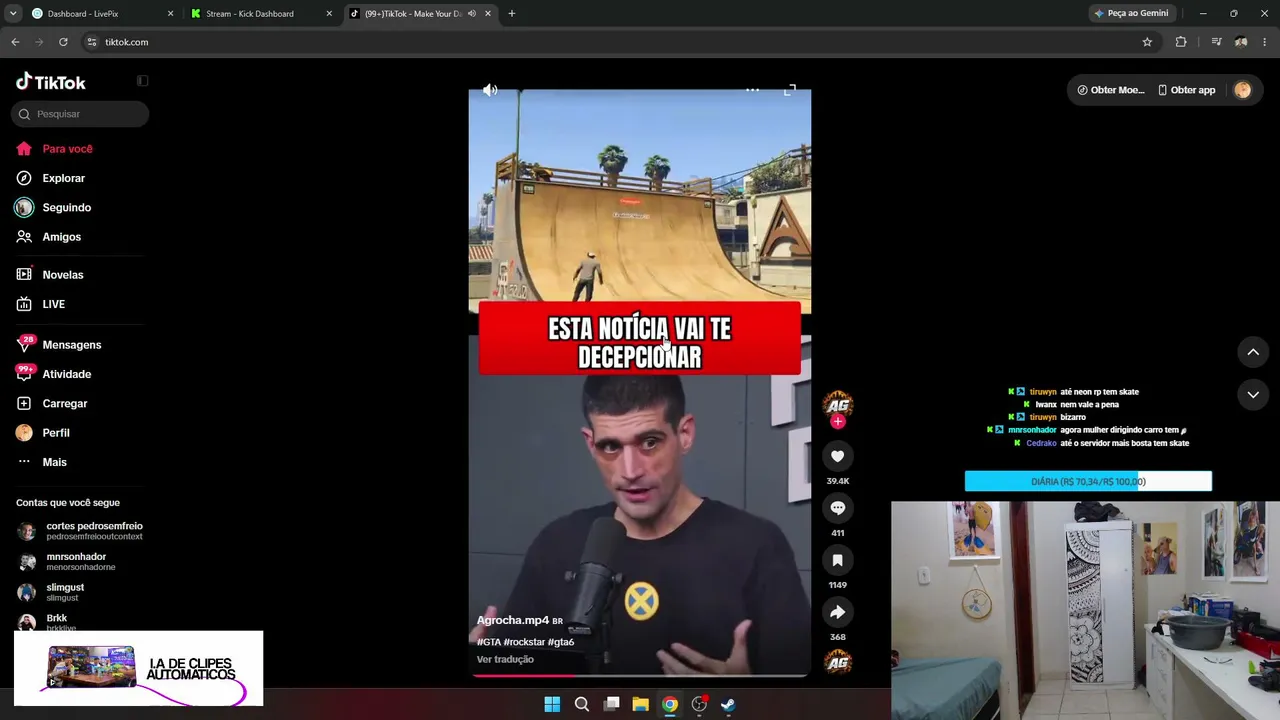Open the comments on this video
Screen dimensions: 1280x720
coord(838,508)
